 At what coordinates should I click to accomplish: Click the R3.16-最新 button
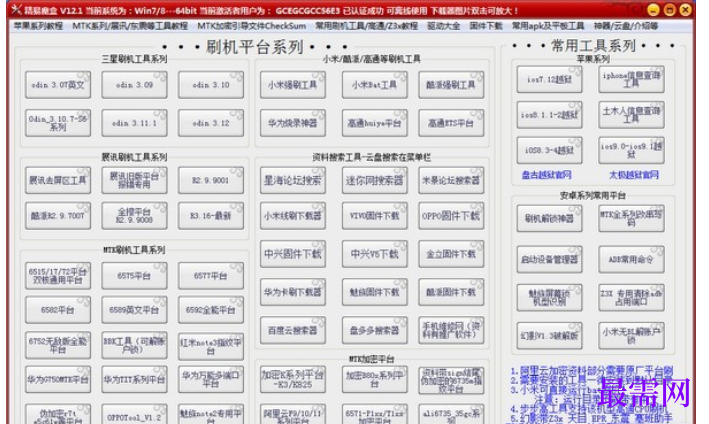pos(211,216)
